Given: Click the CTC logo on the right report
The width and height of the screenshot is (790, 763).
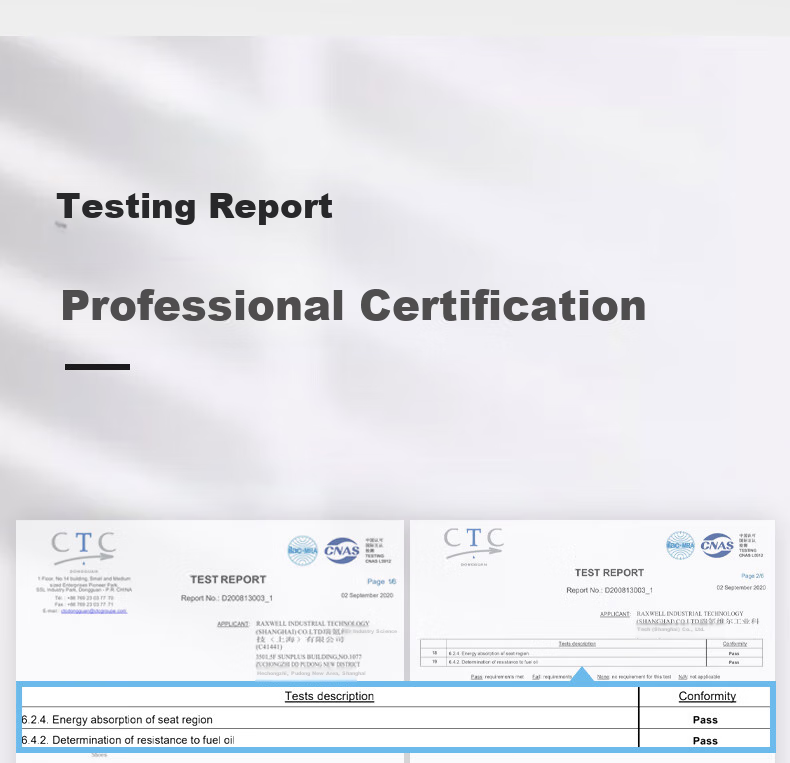Looking at the screenshot, I should 474,543.
